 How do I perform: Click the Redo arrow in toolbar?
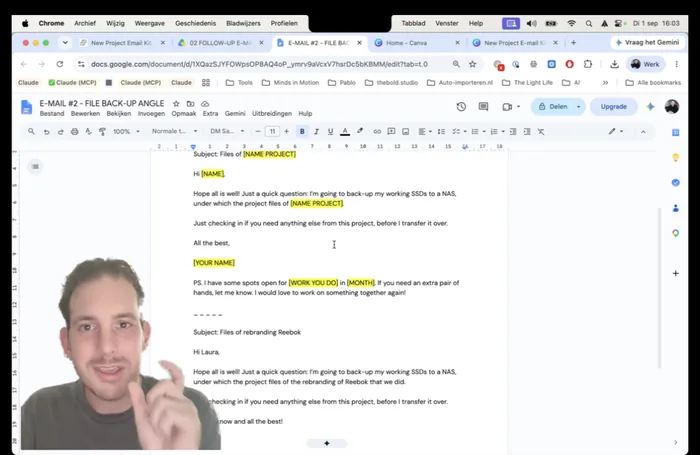(x=60, y=132)
